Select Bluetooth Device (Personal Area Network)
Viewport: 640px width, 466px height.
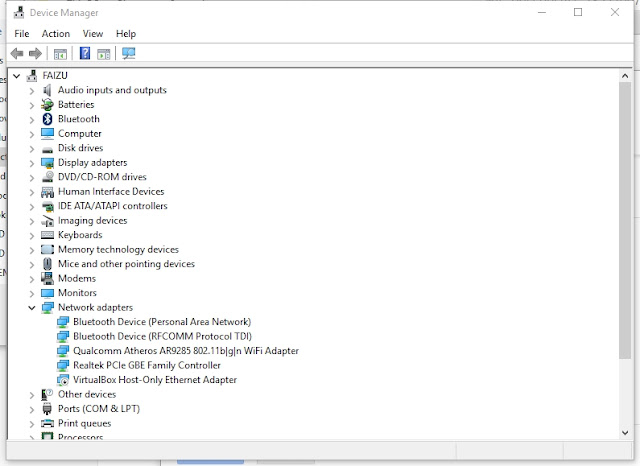pos(162,322)
